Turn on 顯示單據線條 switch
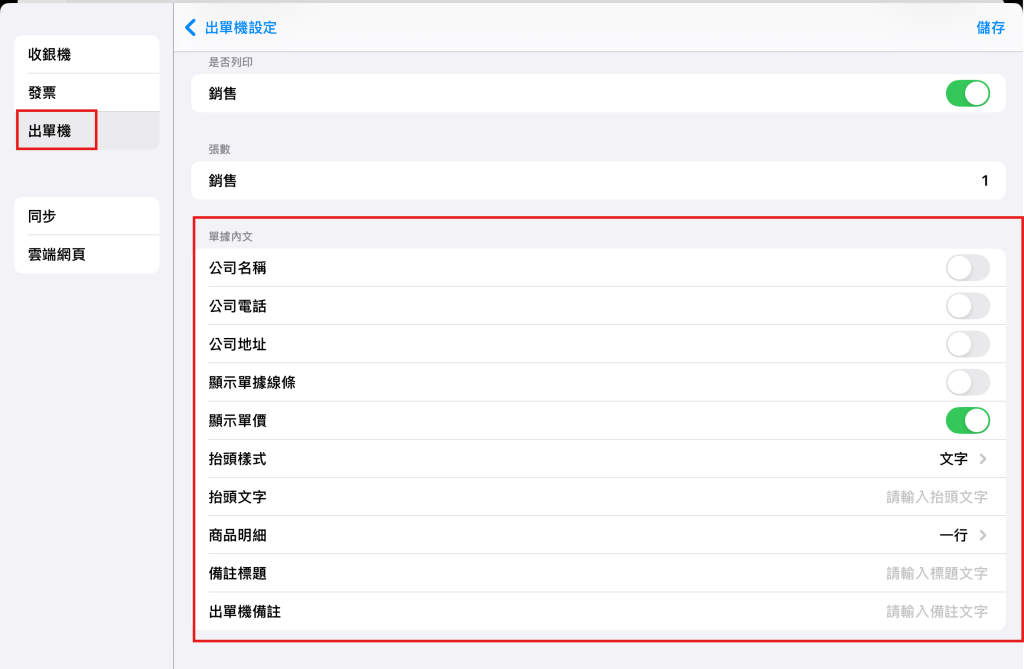1024x669 pixels. (x=967, y=382)
